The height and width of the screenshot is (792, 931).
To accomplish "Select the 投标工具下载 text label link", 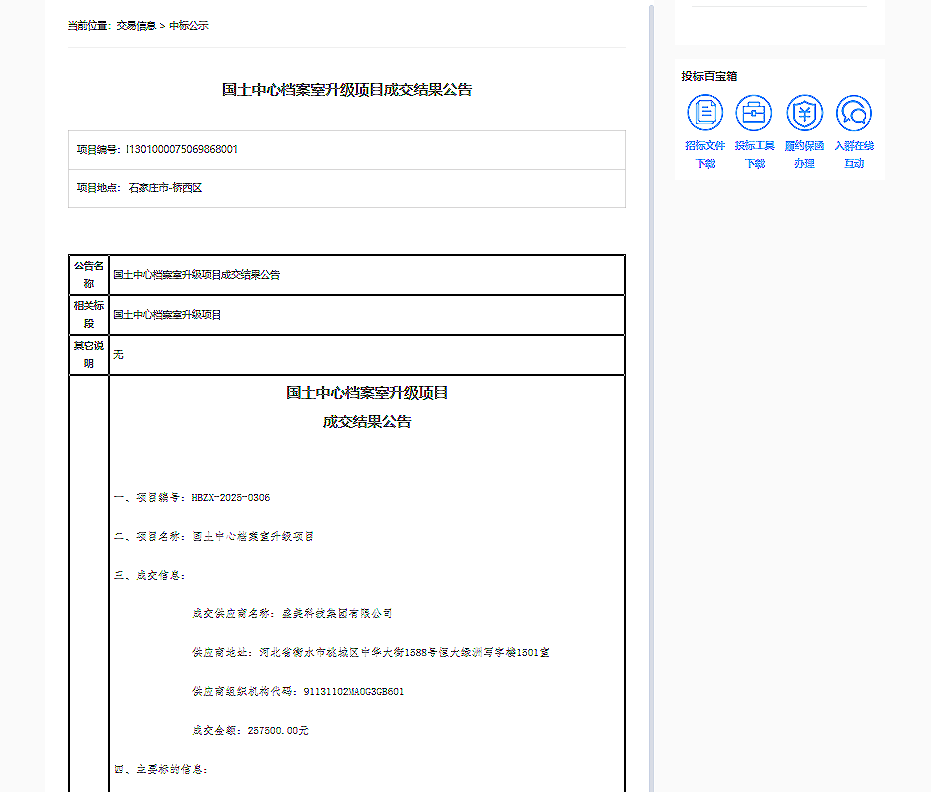I will pos(754,154).
